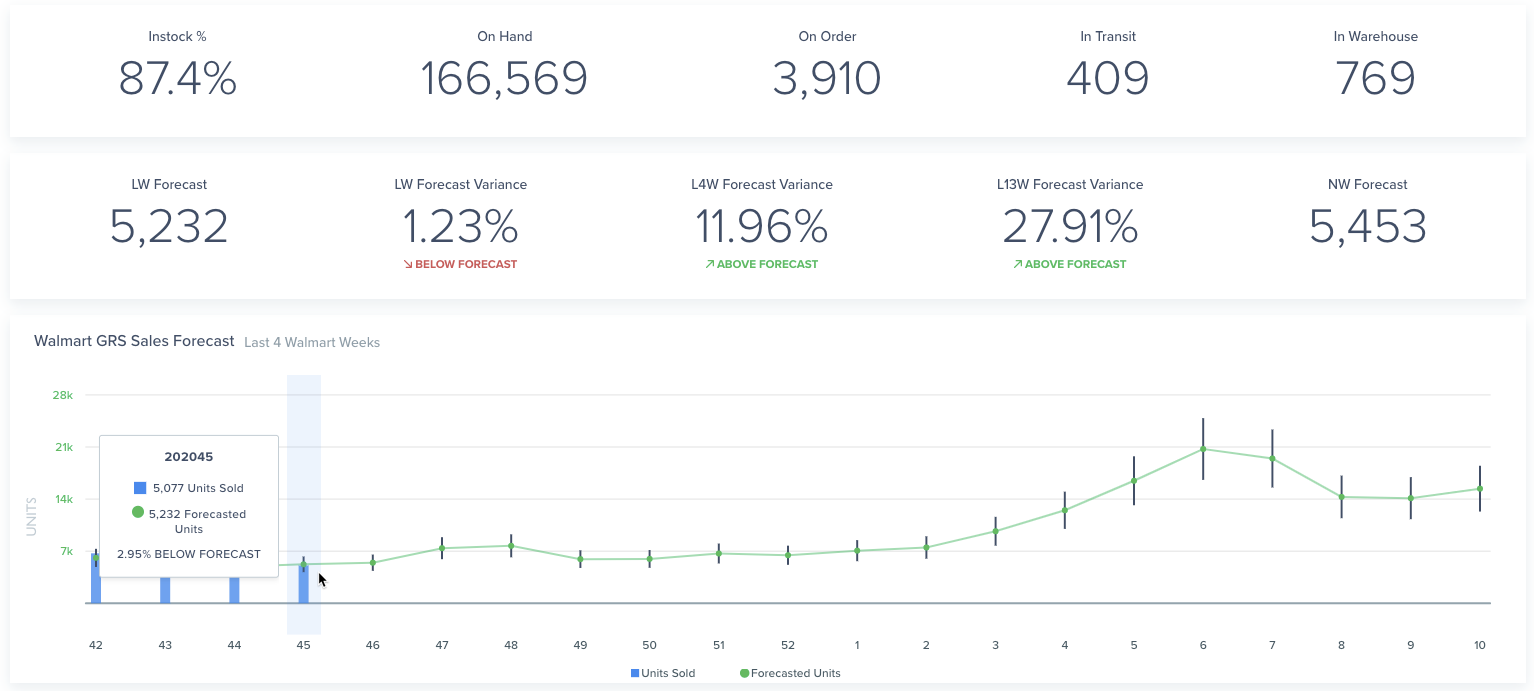
Task: Select the week 48 forecast data point
Action: click(x=511, y=546)
